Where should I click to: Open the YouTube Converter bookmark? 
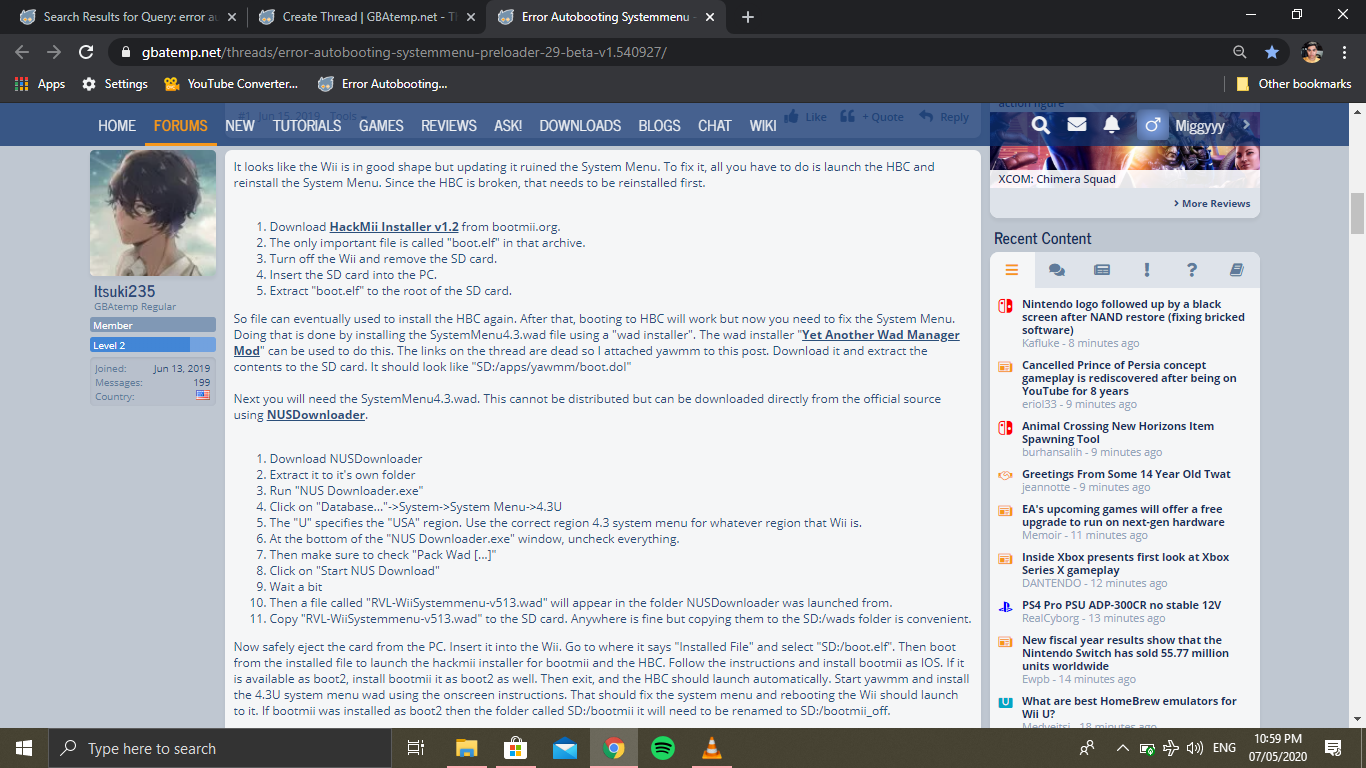pos(231,84)
